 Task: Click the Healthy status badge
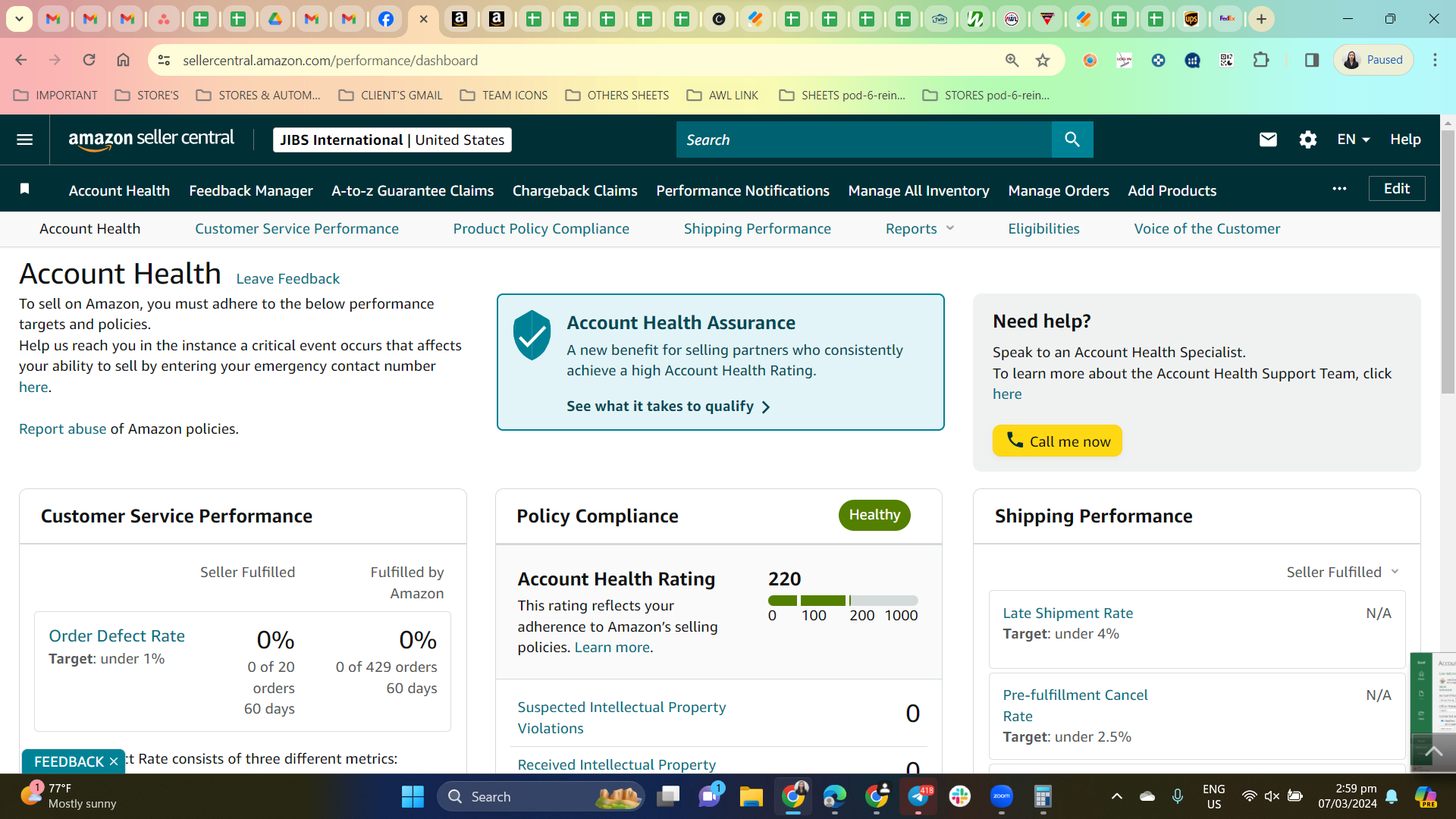coord(874,515)
